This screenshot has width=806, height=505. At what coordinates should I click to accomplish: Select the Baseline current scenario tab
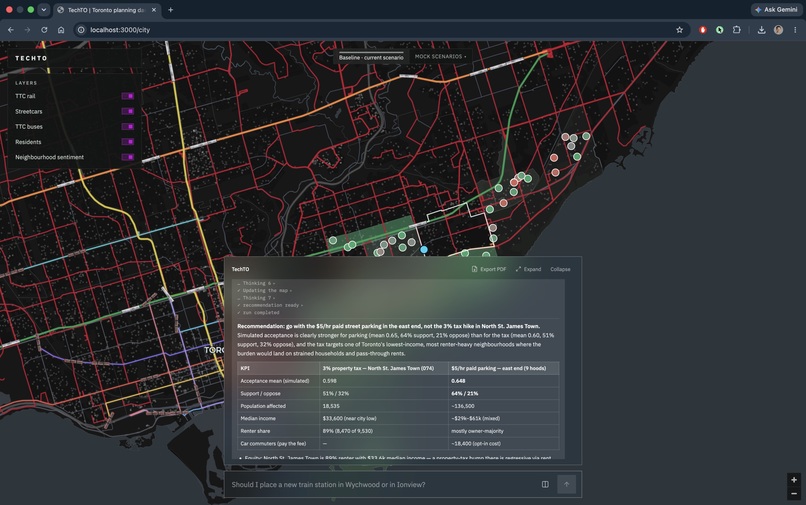pyautogui.click(x=371, y=57)
